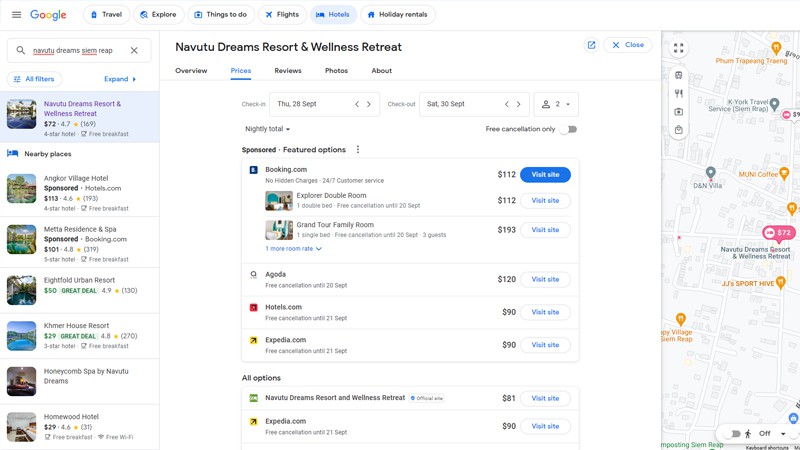Go to next check-in date
This screenshot has width=800, height=450.
click(369, 104)
